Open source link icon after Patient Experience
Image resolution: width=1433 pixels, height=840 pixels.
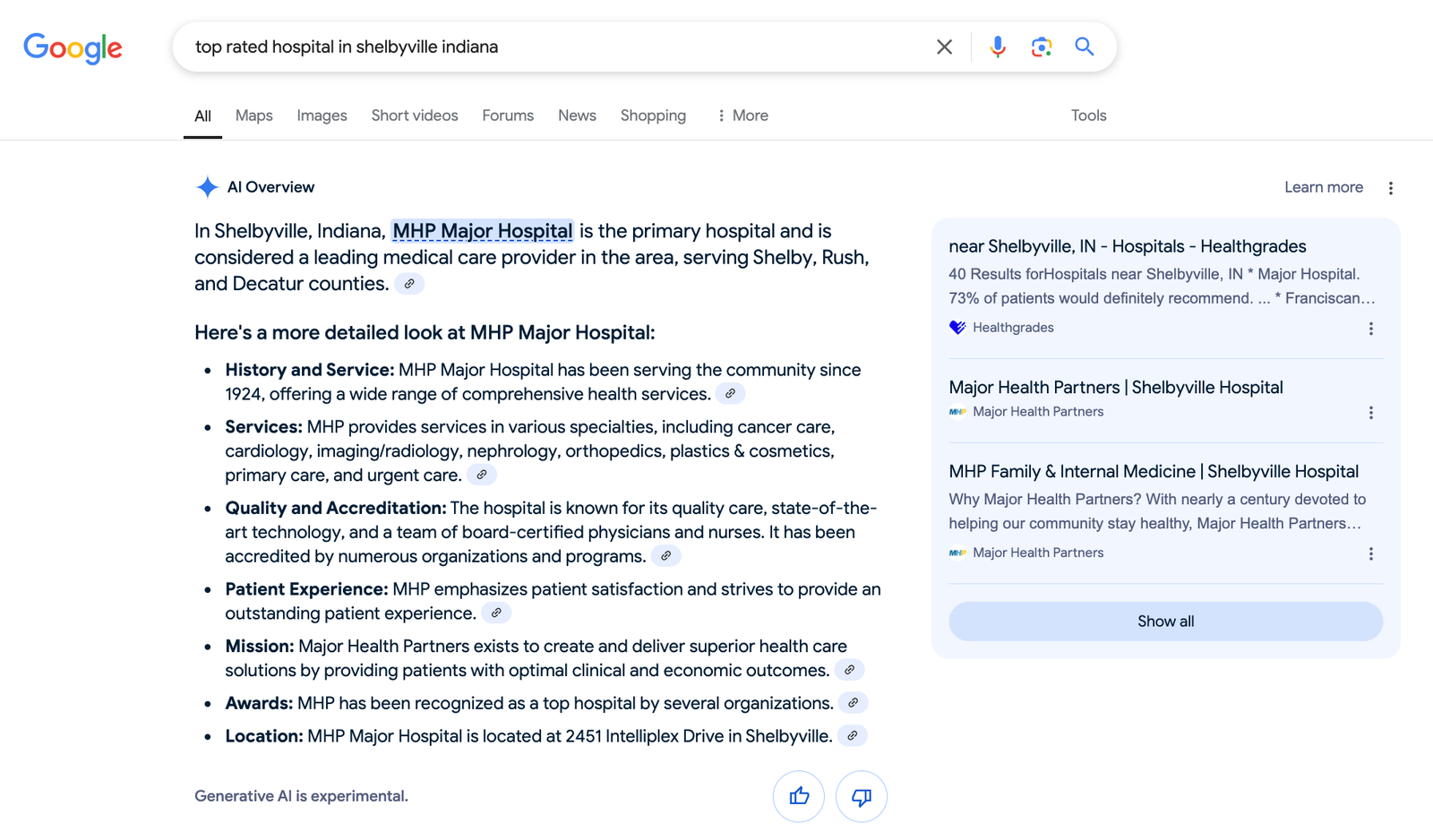point(496,613)
